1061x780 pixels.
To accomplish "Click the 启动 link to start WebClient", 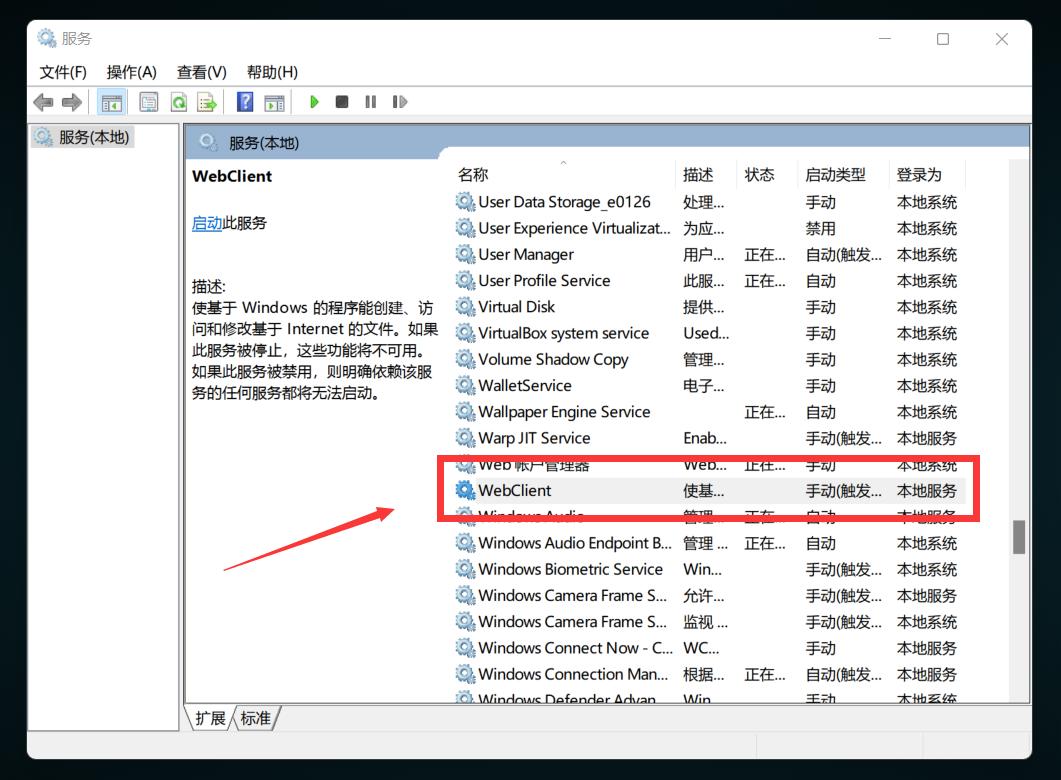I will point(207,223).
